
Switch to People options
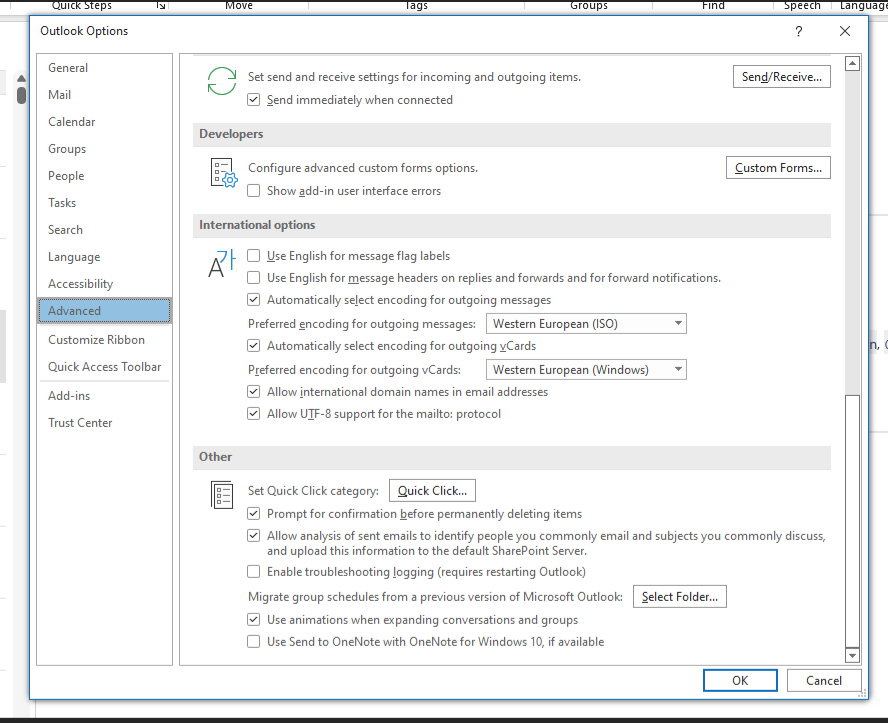coord(105,176)
